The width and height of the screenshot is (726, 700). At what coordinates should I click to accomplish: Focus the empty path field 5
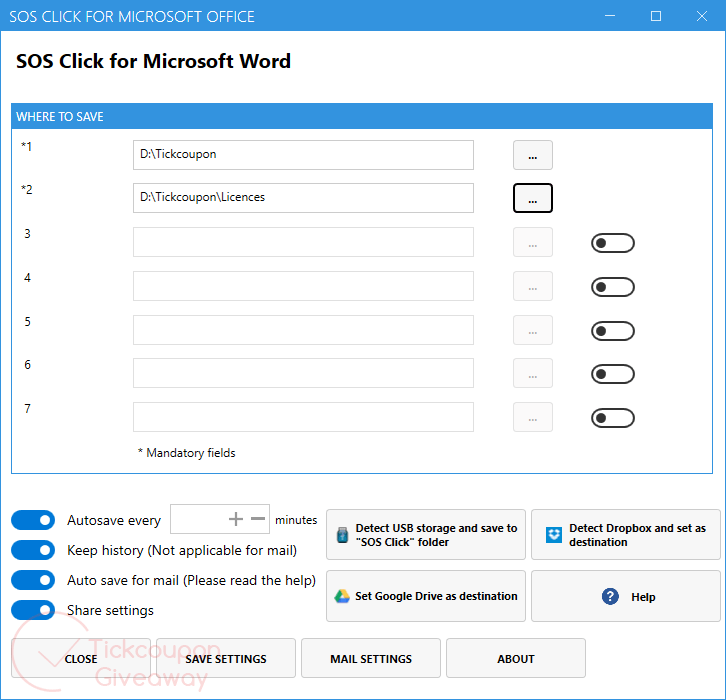pyautogui.click(x=303, y=330)
